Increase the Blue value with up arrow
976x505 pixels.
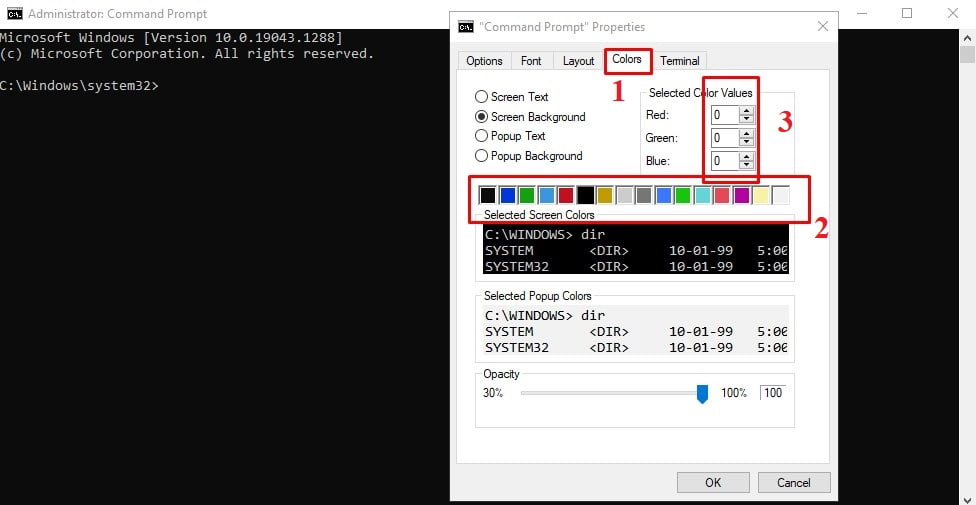[746, 156]
